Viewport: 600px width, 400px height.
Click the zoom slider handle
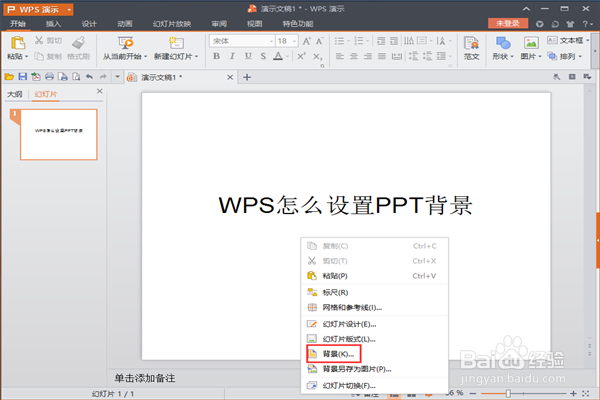[508, 393]
